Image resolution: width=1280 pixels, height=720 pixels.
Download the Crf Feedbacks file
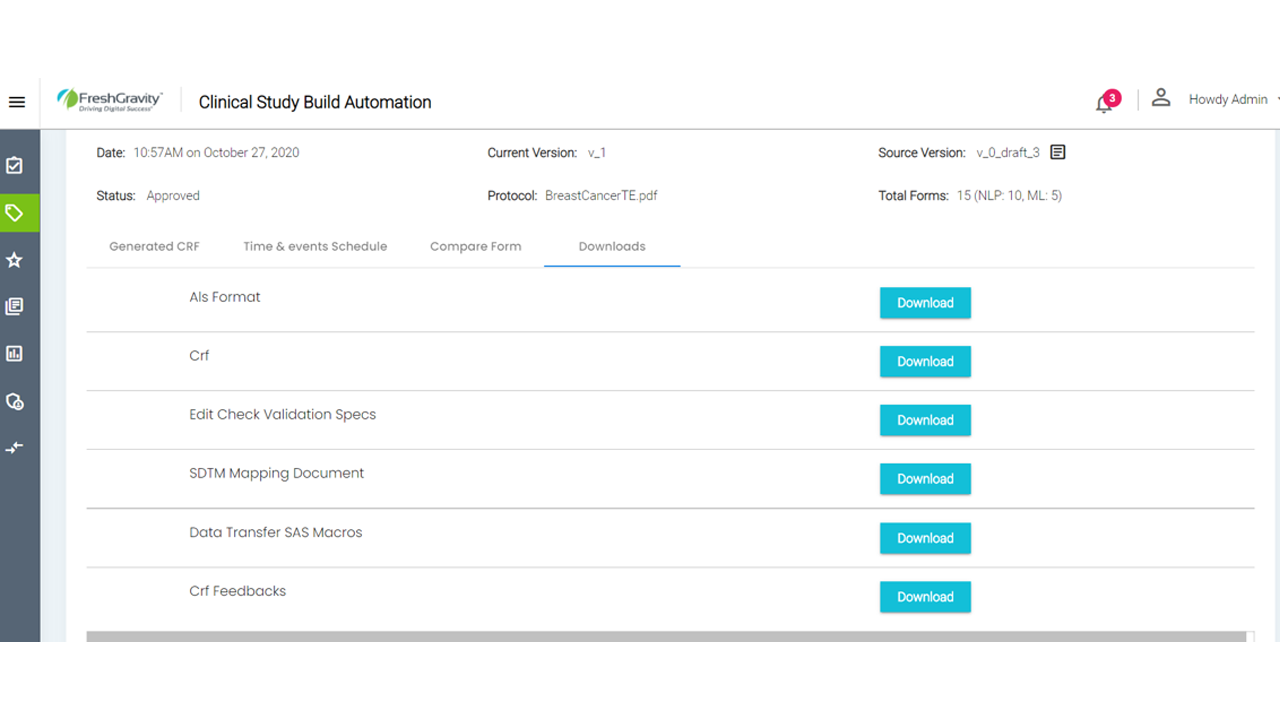tap(925, 597)
